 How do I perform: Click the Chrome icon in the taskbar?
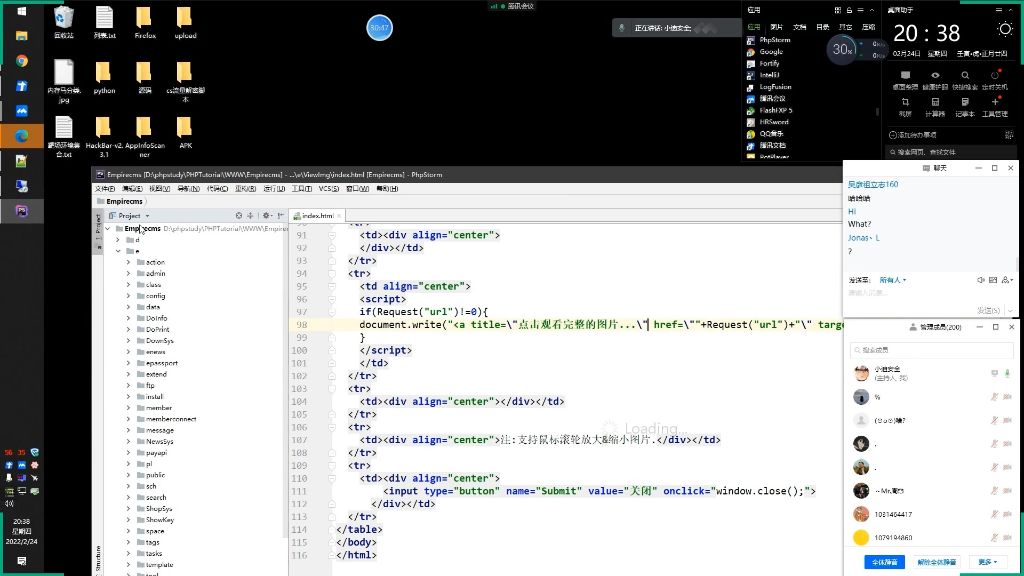pyautogui.click(x=22, y=61)
